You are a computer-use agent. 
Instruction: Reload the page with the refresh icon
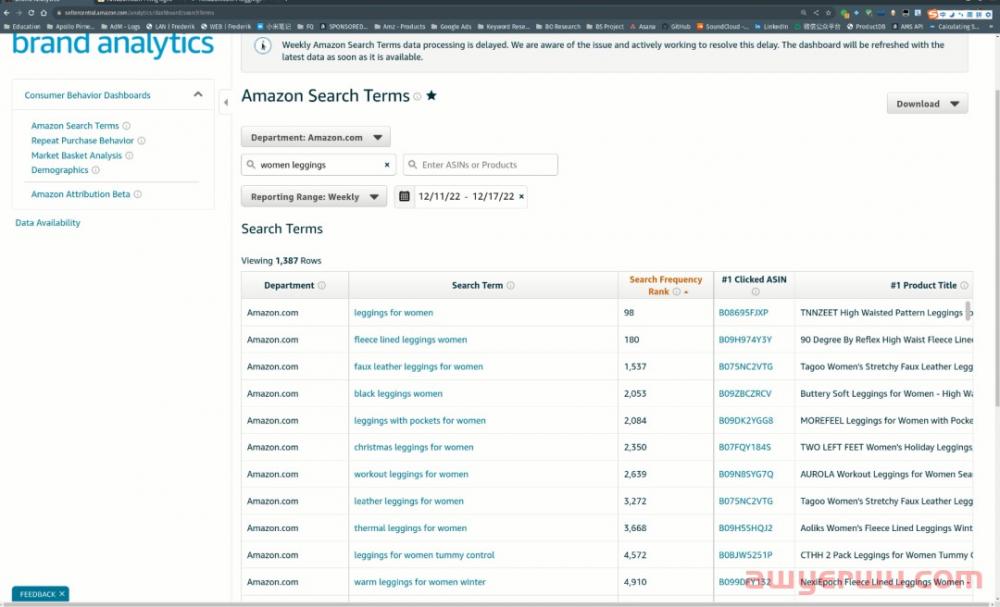31,13
